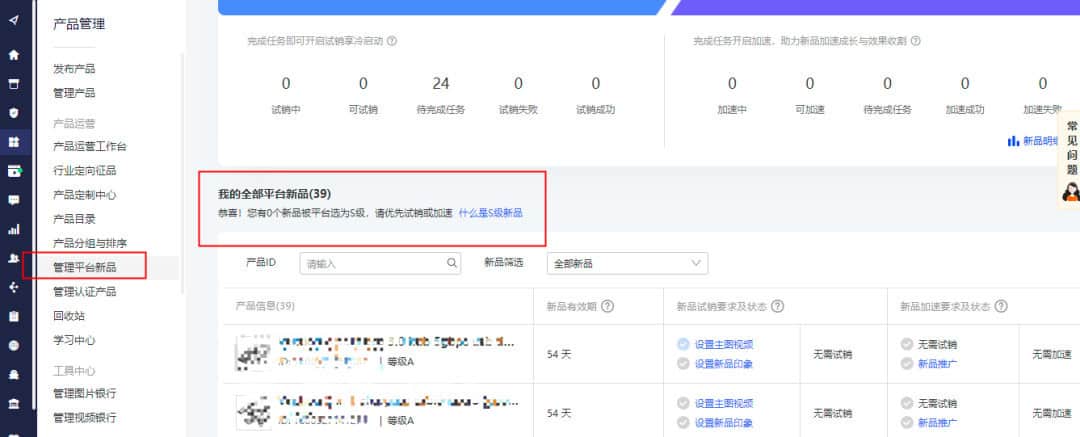
Task: Open the 常见问题 floating help widget
Action: [1070, 160]
